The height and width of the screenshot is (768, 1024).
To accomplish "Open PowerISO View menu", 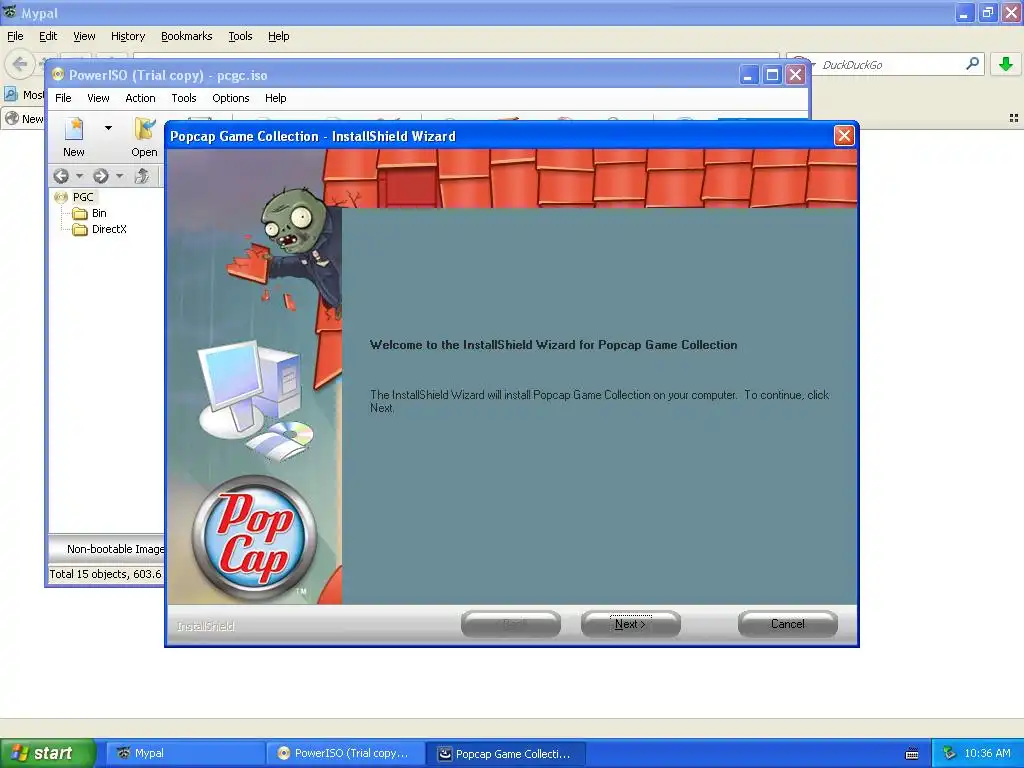I will click(98, 98).
